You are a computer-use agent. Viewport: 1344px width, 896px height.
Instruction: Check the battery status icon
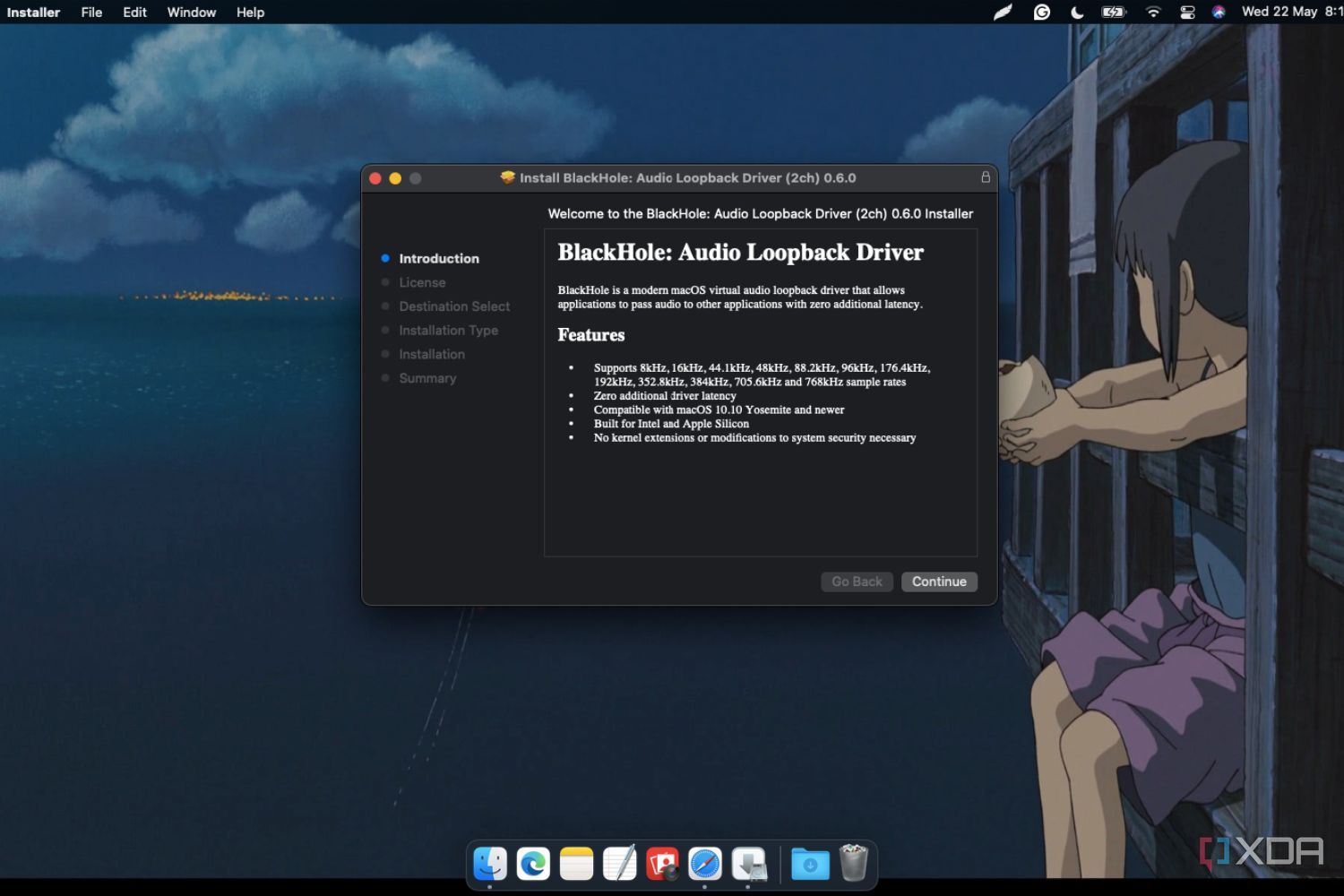(1114, 13)
